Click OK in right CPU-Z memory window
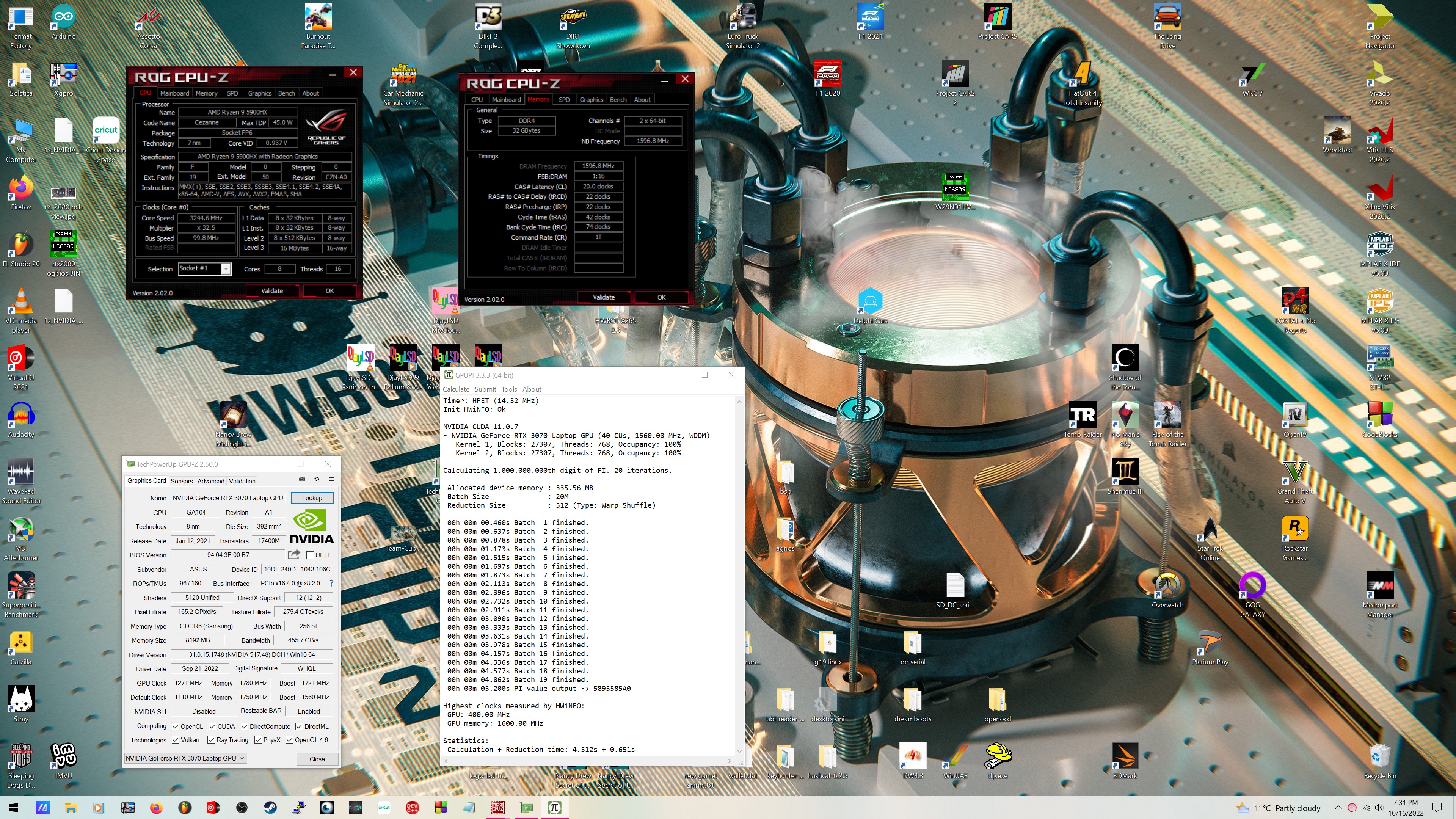The width and height of the screenshot is (1456, 819). click(661, 297)
